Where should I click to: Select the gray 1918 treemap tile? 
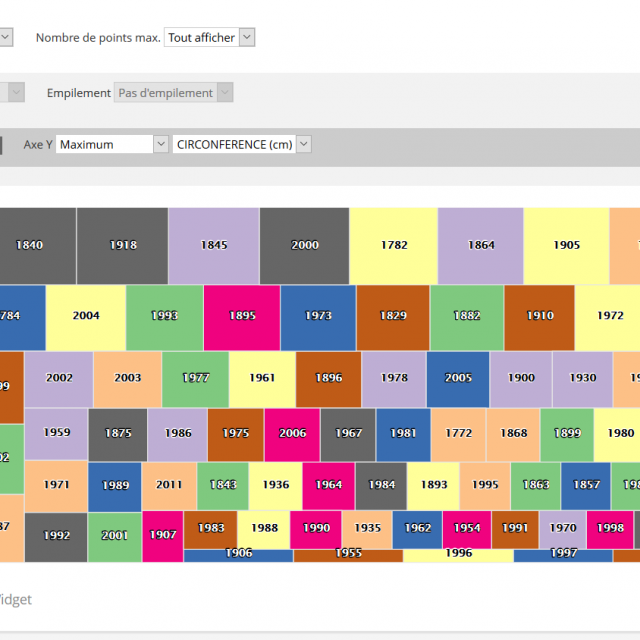tap(123, 245)
